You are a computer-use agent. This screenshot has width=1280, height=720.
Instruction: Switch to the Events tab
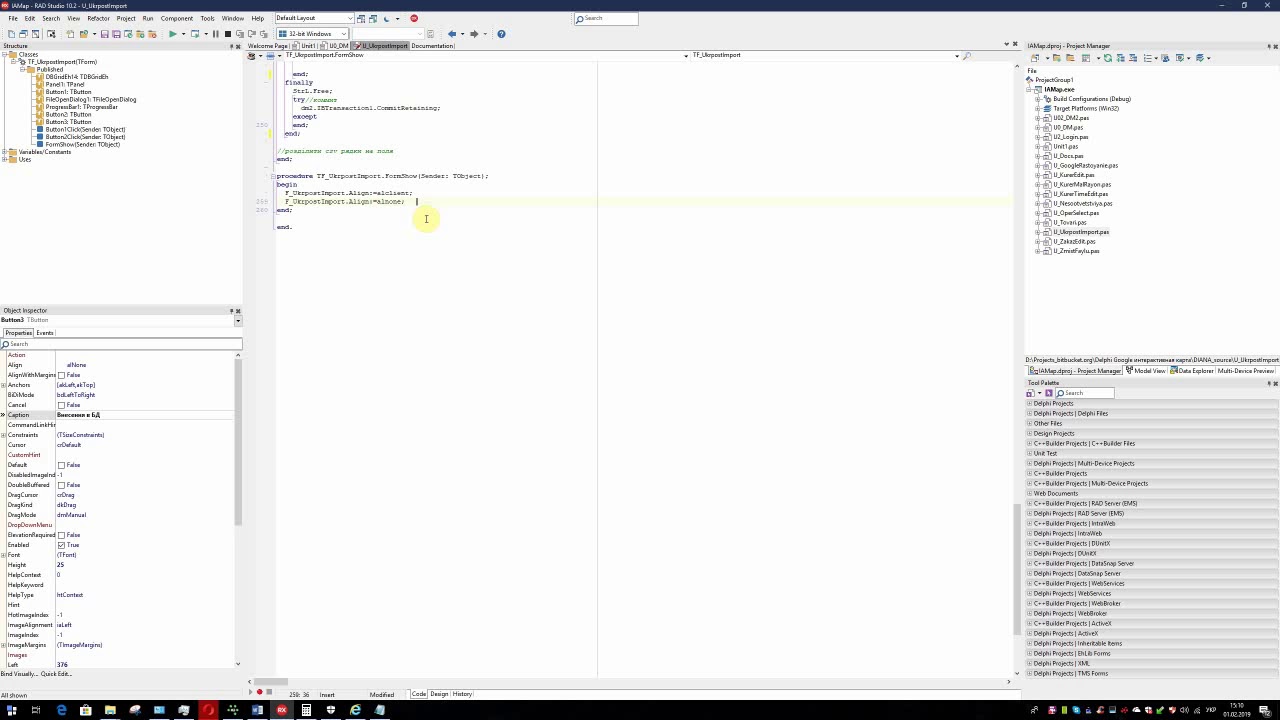point(45,333)
